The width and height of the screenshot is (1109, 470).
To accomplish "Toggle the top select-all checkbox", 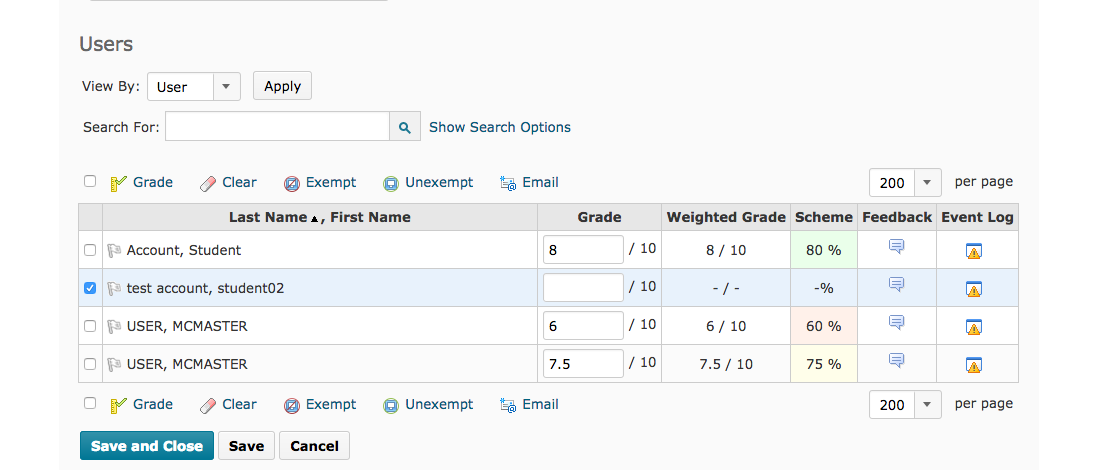I will [90, 181].
